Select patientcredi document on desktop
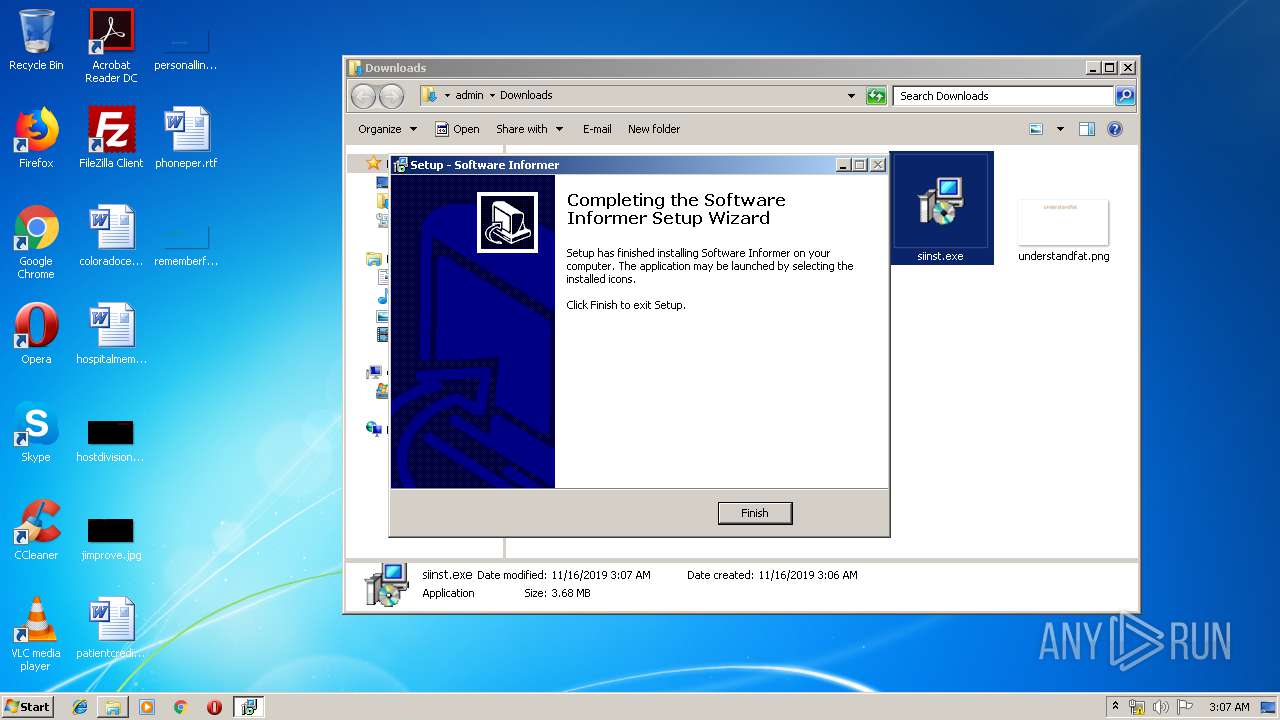The height and width of the screenshot is (720, 1280). (111, 628)
